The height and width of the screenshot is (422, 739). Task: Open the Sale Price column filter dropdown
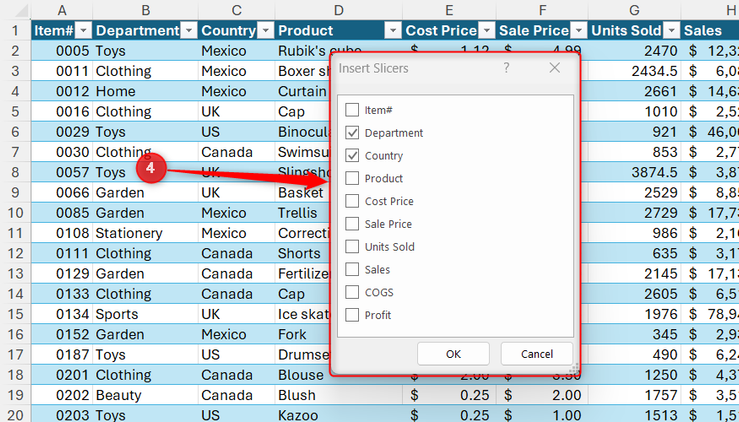coord(578,31)
